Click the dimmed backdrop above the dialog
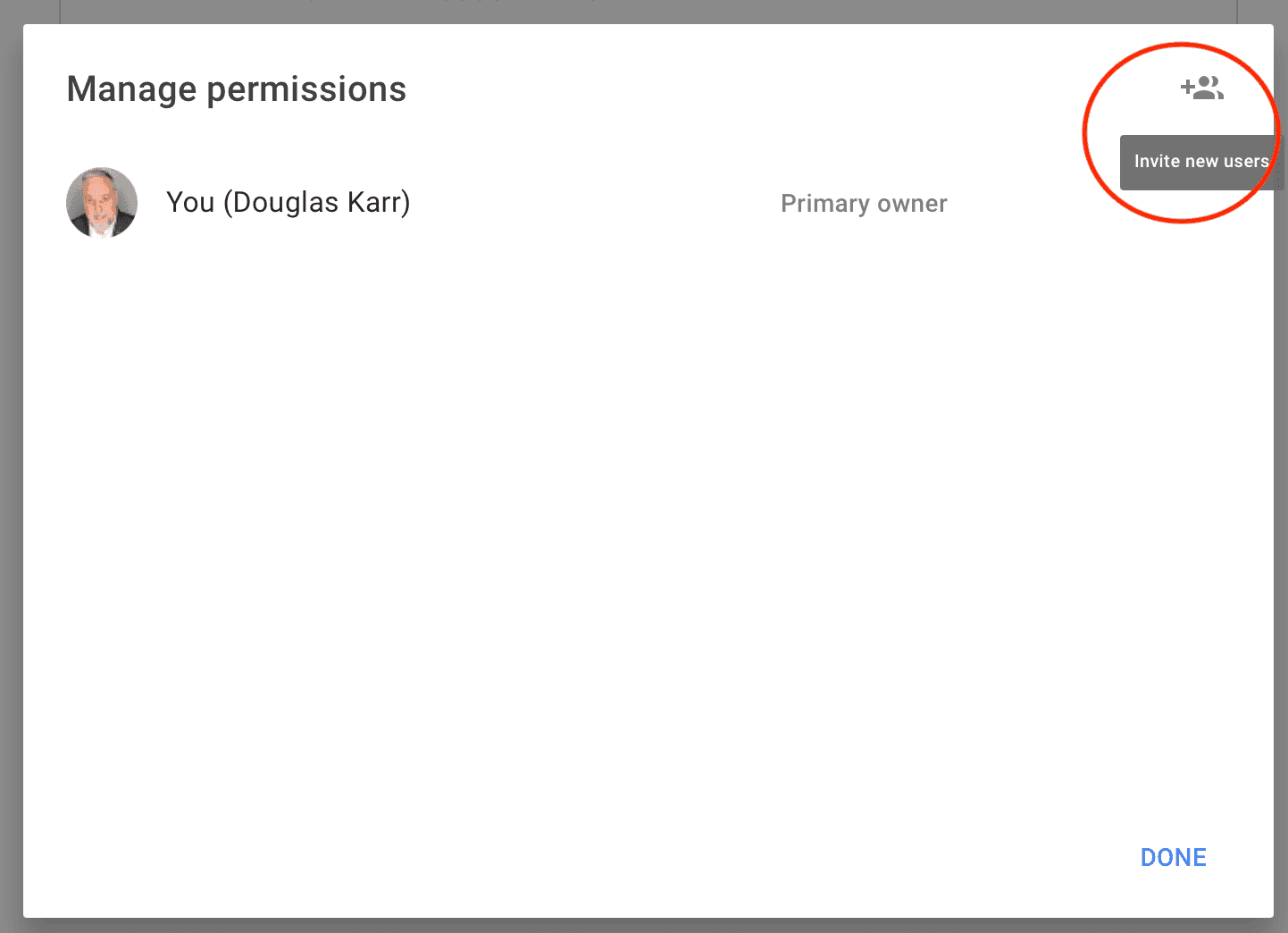The width and height of the screenshot is (1288, 933). 643,11
